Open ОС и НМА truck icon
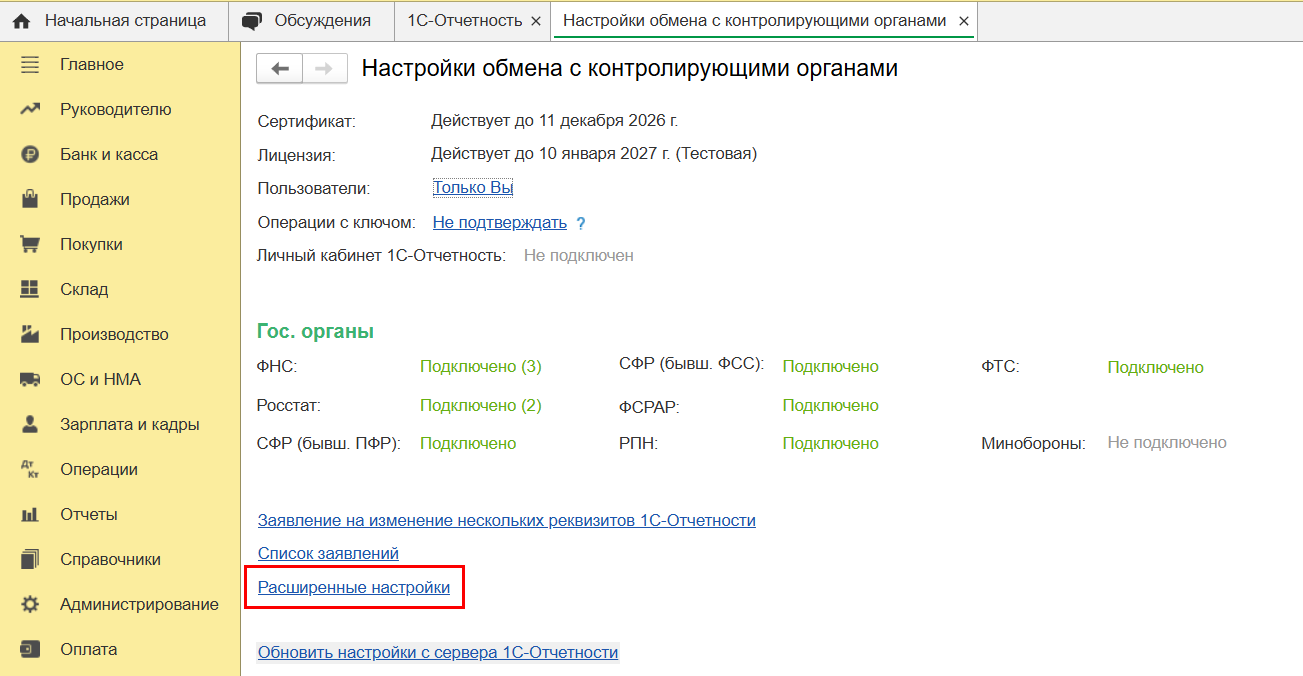The width and height of the screenshot is (1303, 676). pyautogui.click(x=30, y=379)
